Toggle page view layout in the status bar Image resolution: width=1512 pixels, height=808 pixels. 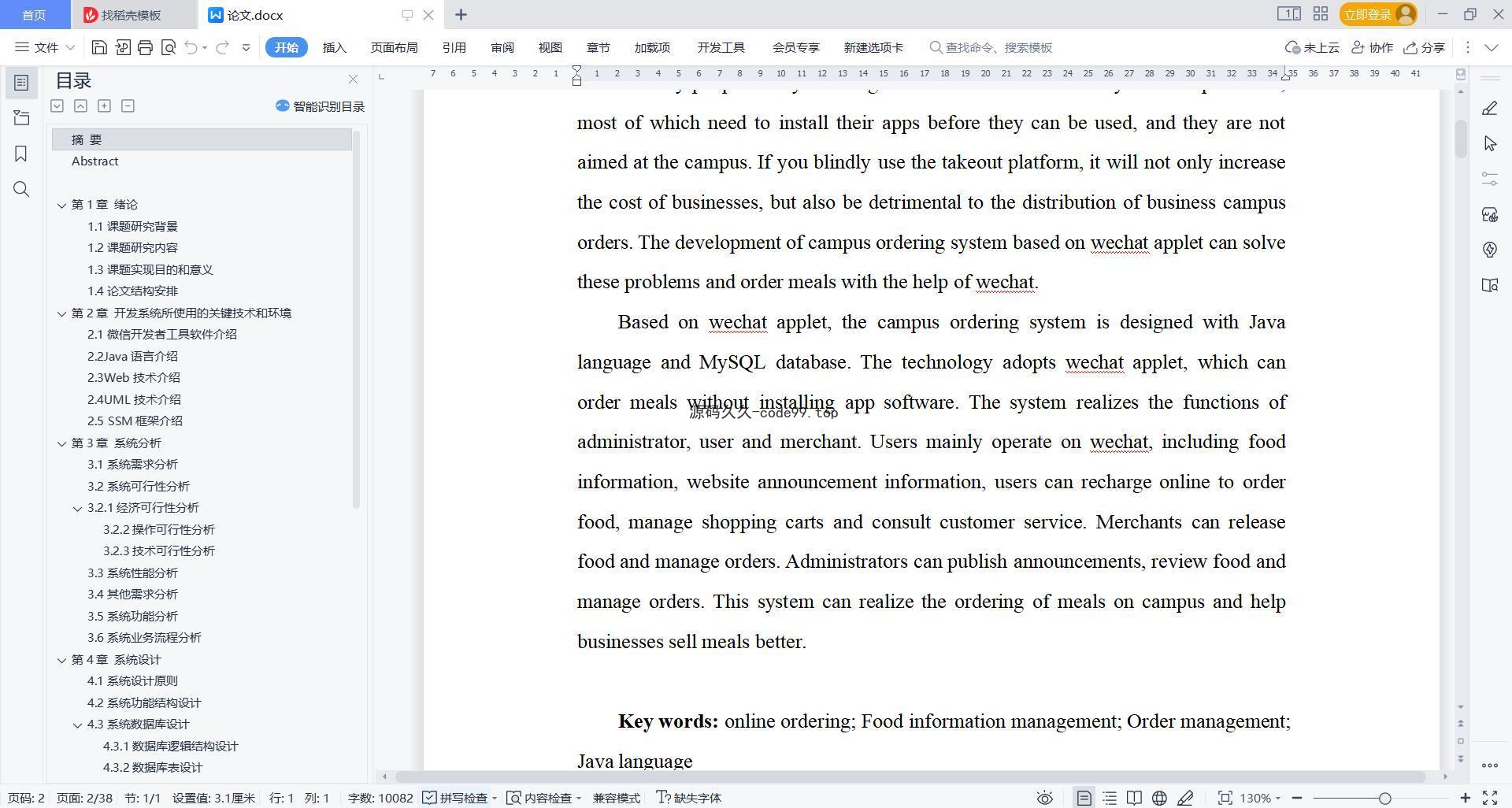coord(1084,798)
